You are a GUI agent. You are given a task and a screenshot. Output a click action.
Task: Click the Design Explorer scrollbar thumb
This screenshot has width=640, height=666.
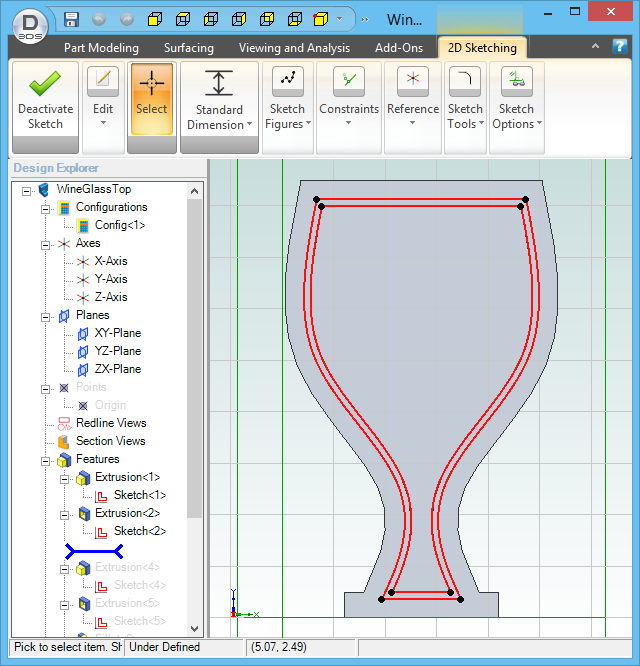point(195,358)
